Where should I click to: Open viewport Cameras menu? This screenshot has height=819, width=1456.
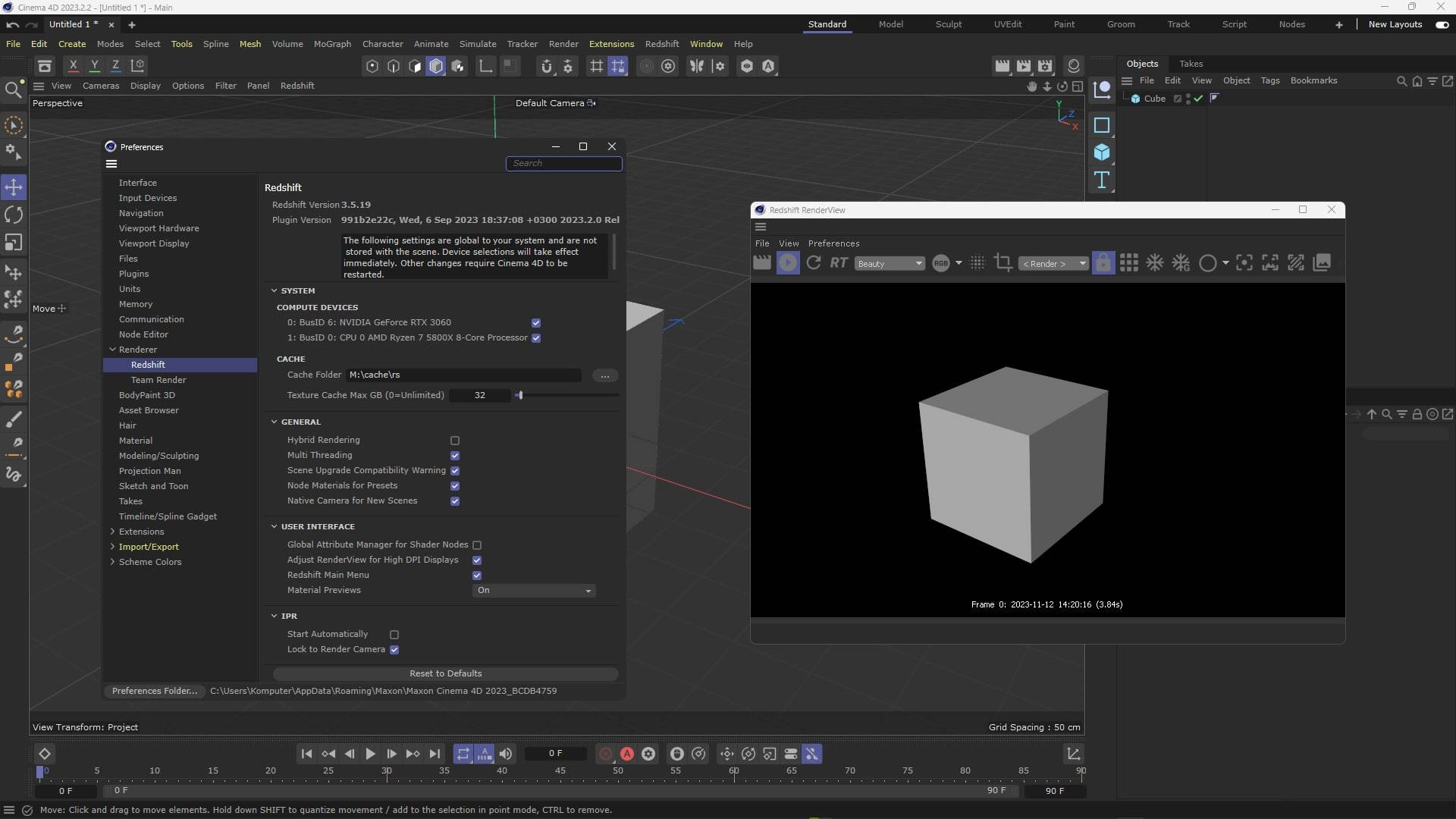pos(101,86)
